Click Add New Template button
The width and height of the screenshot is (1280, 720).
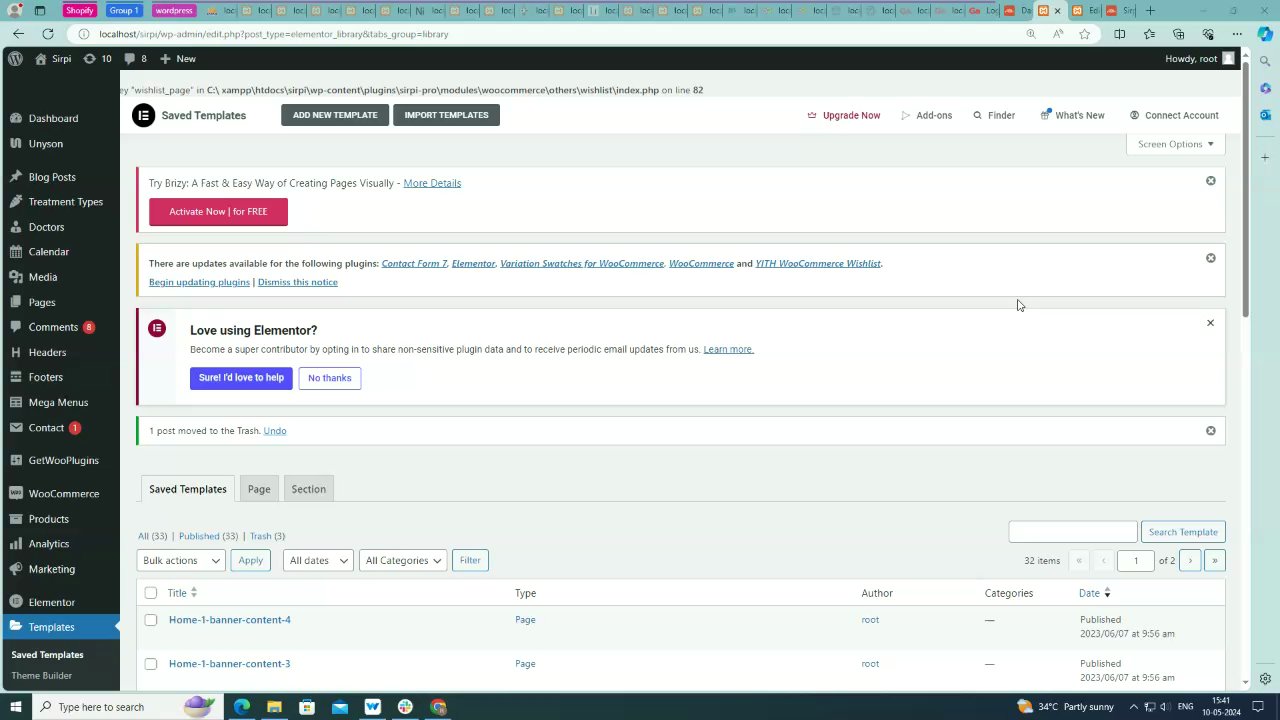coord(335,115)
